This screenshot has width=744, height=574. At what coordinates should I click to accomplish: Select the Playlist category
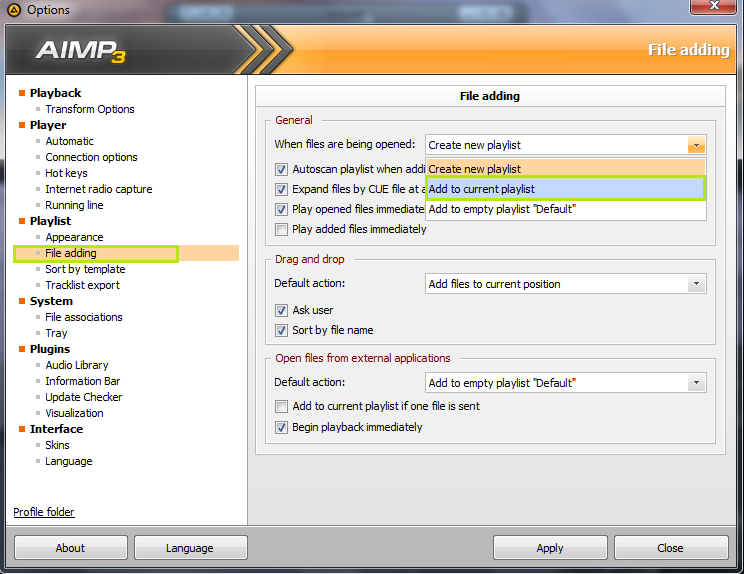50,221
